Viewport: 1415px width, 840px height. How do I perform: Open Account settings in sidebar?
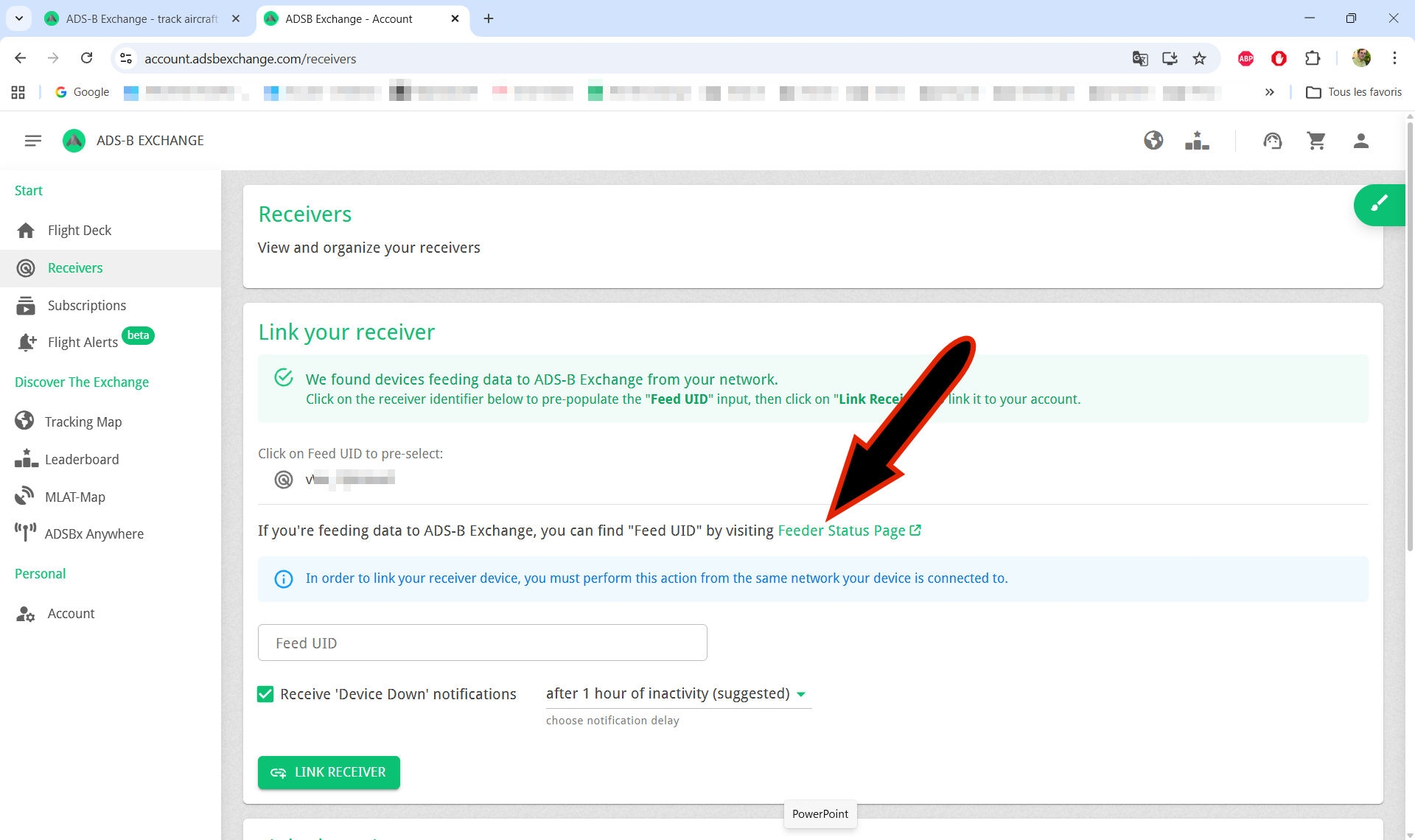coord(111,613)
